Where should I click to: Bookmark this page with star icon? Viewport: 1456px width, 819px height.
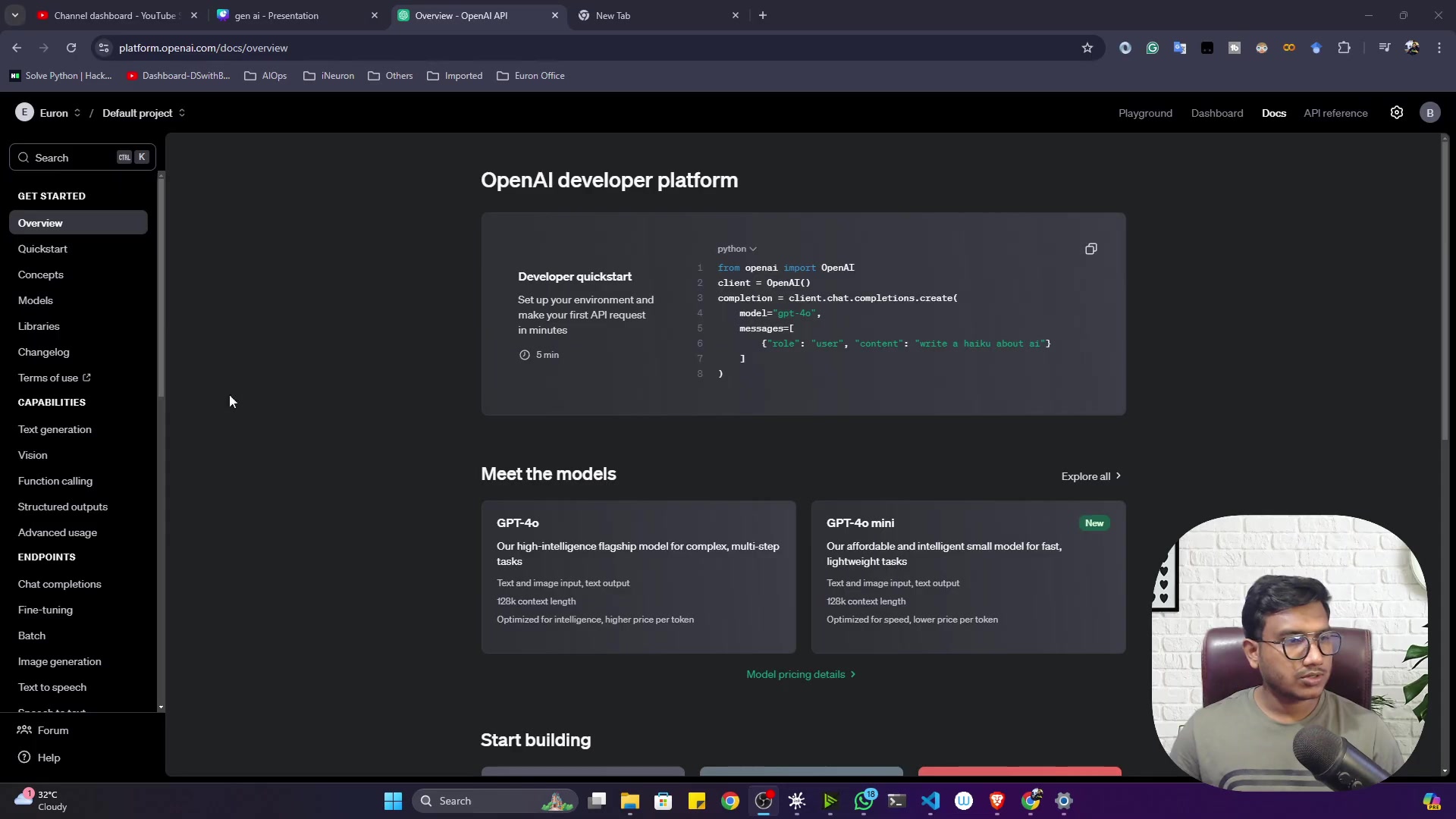1087,48
